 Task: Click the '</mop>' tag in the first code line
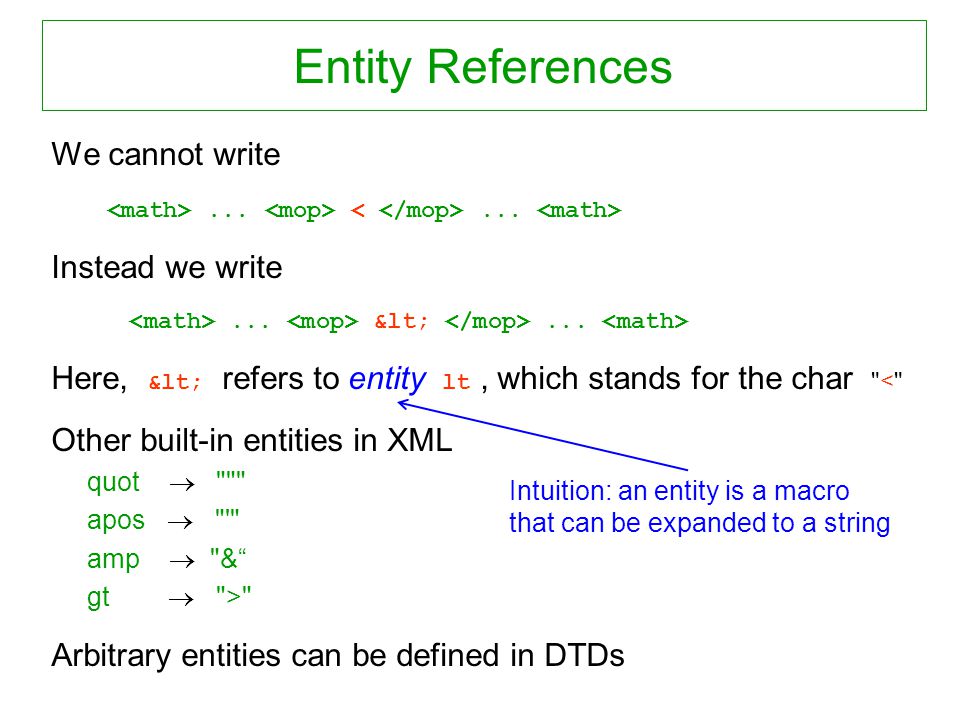click(x=421, y=211)
